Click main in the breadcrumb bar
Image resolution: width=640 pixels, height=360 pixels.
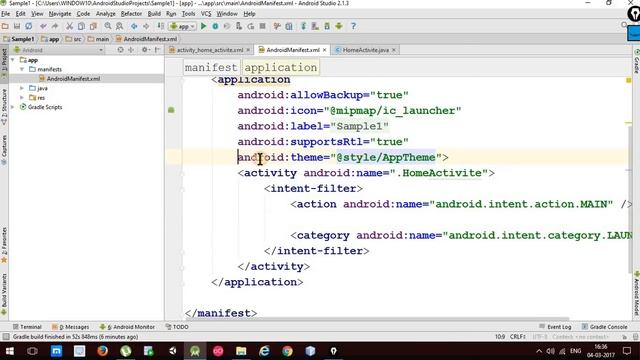point(98,39)
